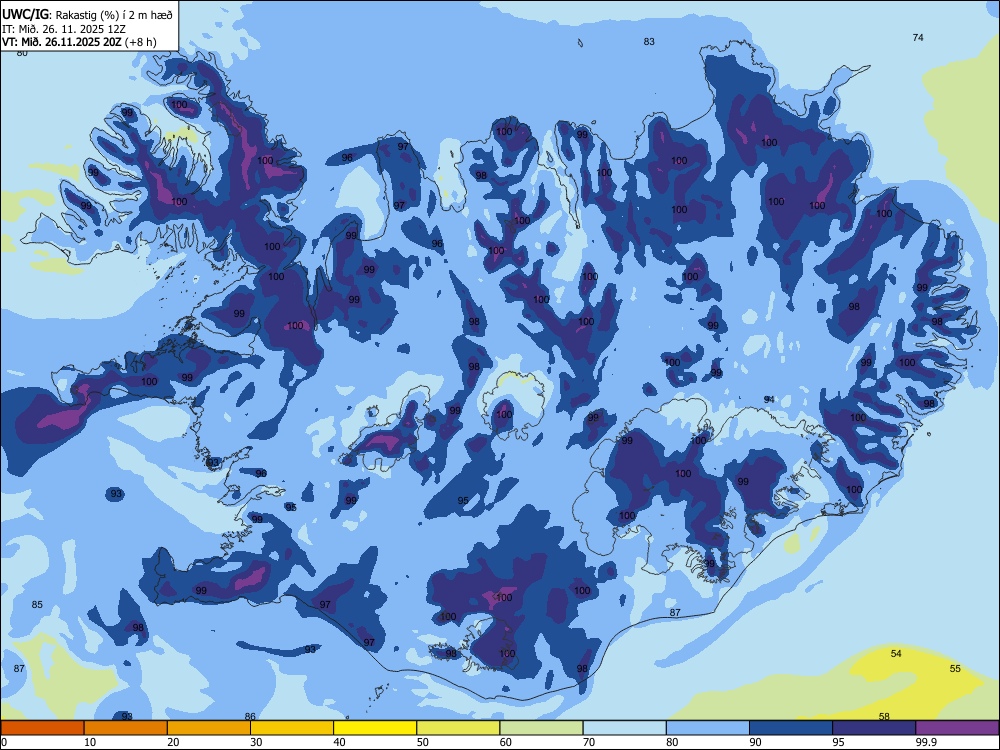Select the medium blue 80–90 legend swatch
Screen dimensions: 1000x750
[x=708, y=728]
